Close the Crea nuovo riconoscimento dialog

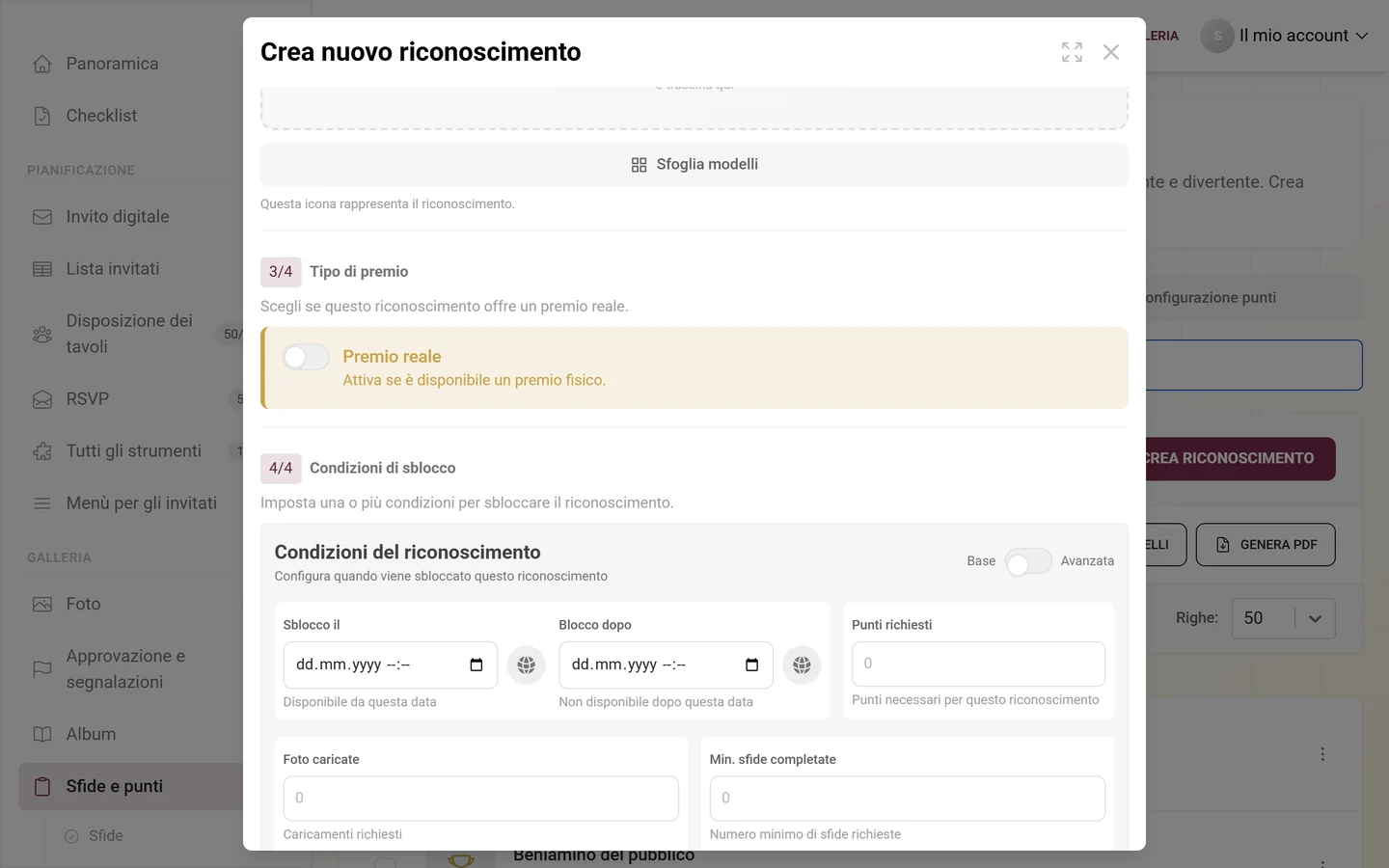(1111, 52)
